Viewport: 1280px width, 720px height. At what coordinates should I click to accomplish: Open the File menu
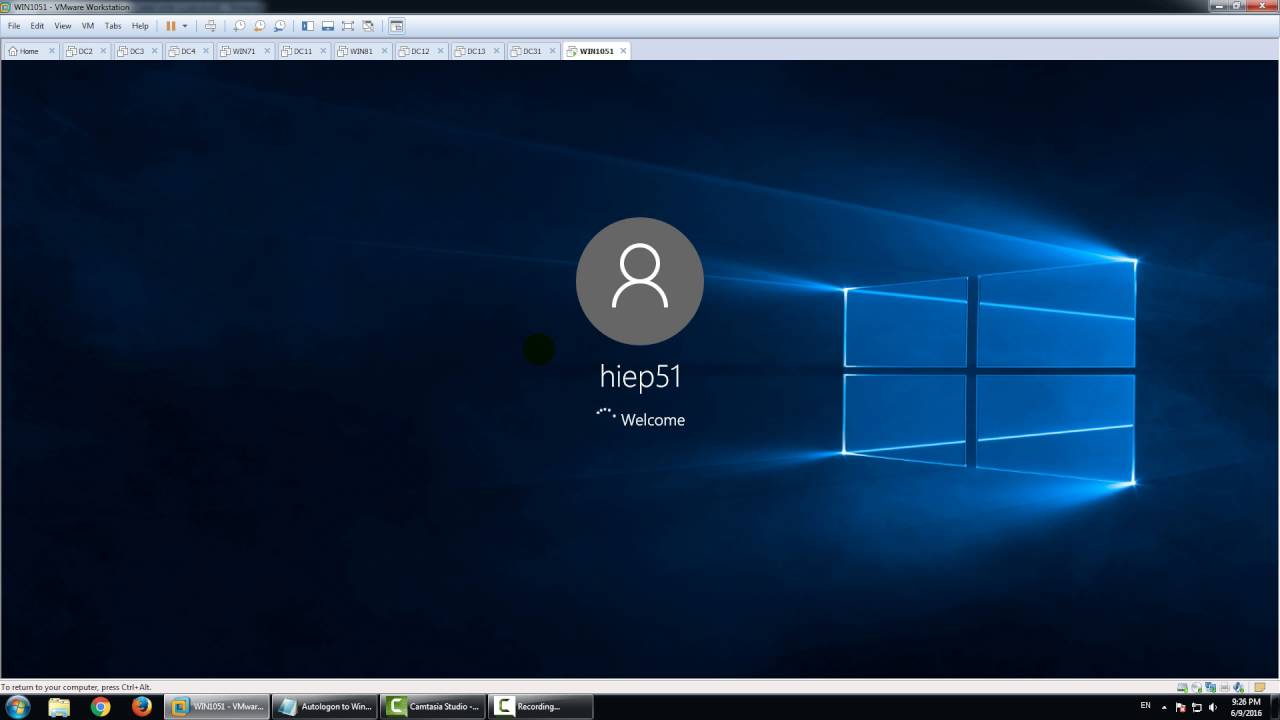click(14, 26)
